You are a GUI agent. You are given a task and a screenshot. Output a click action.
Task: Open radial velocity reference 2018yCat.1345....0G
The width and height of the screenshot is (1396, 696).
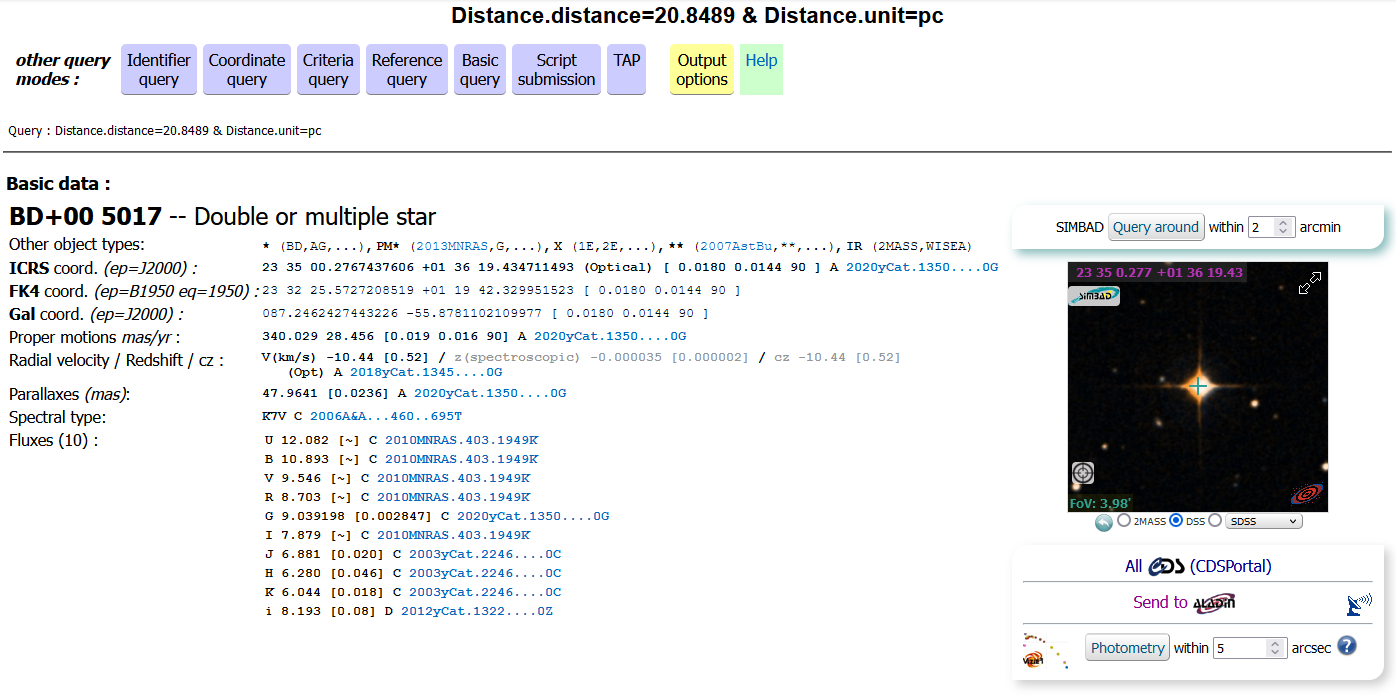[426, 371]
